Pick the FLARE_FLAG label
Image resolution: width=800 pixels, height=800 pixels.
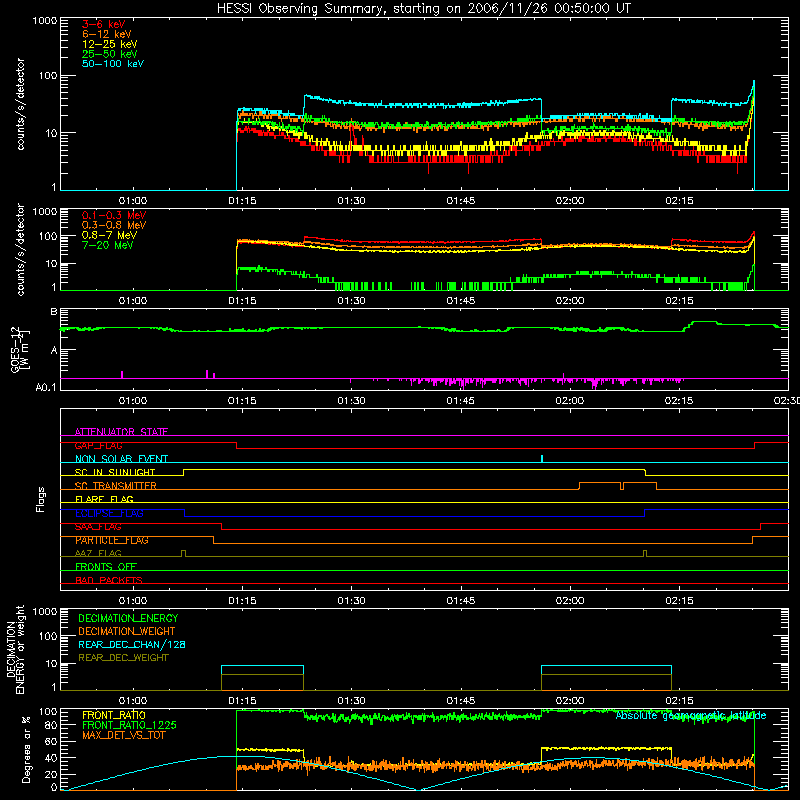(x=104, y=499)
